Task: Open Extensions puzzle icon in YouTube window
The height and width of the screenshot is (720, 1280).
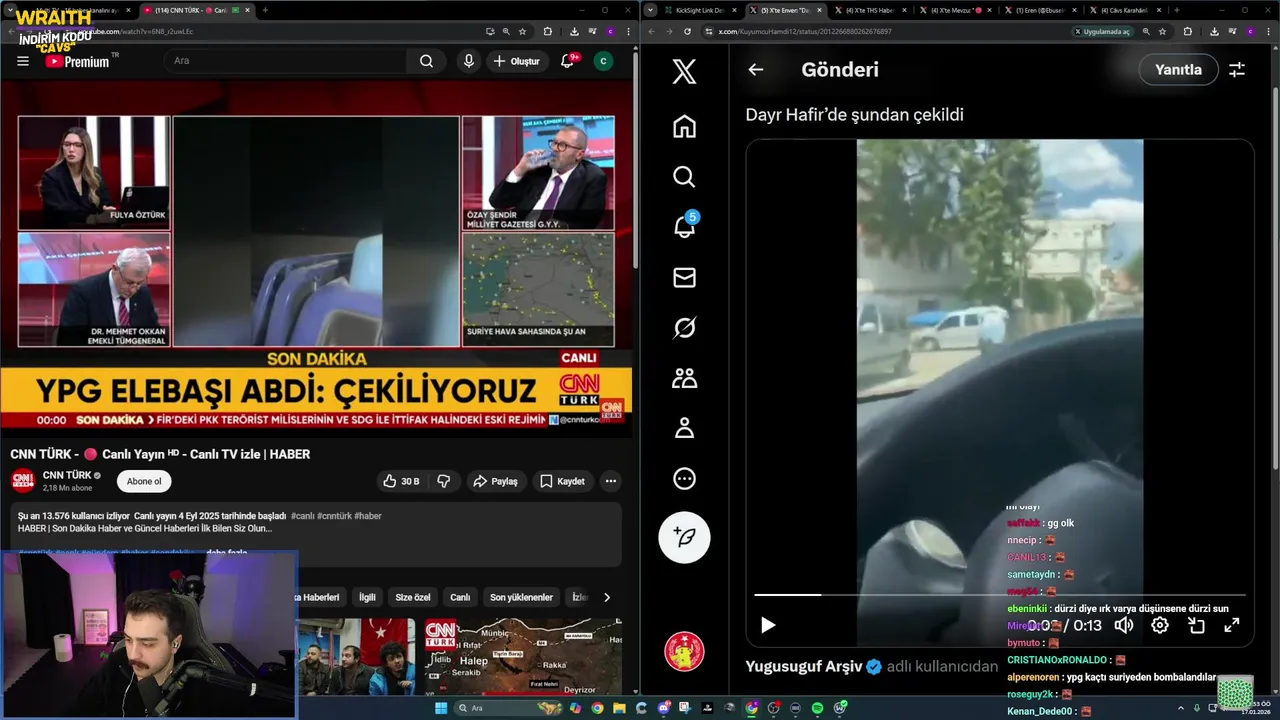Action: [x=547, y=31]
